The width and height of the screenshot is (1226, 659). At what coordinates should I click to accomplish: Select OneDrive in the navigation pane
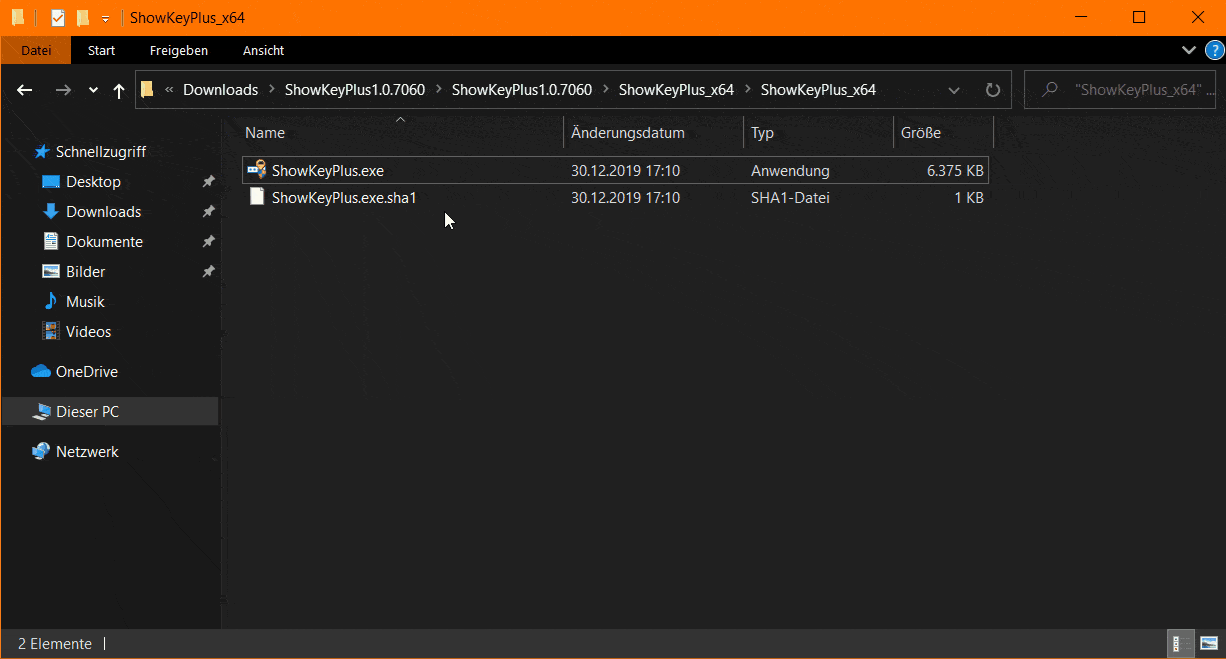tap(86, 372)
